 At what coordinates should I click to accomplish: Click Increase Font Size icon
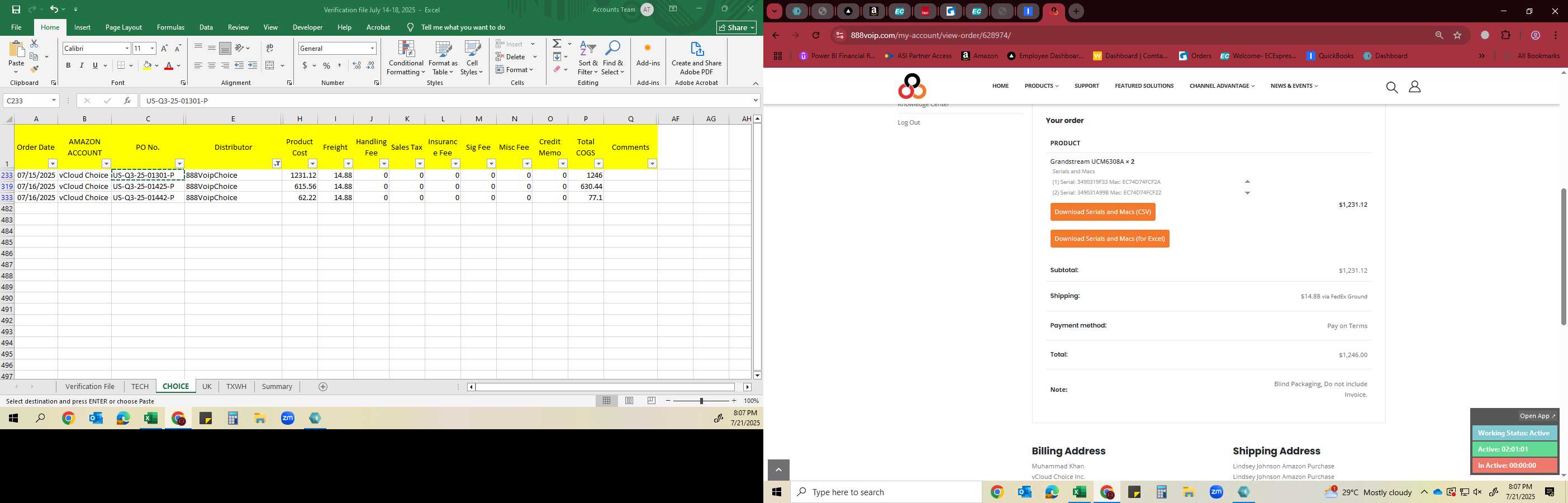point(164,48)
